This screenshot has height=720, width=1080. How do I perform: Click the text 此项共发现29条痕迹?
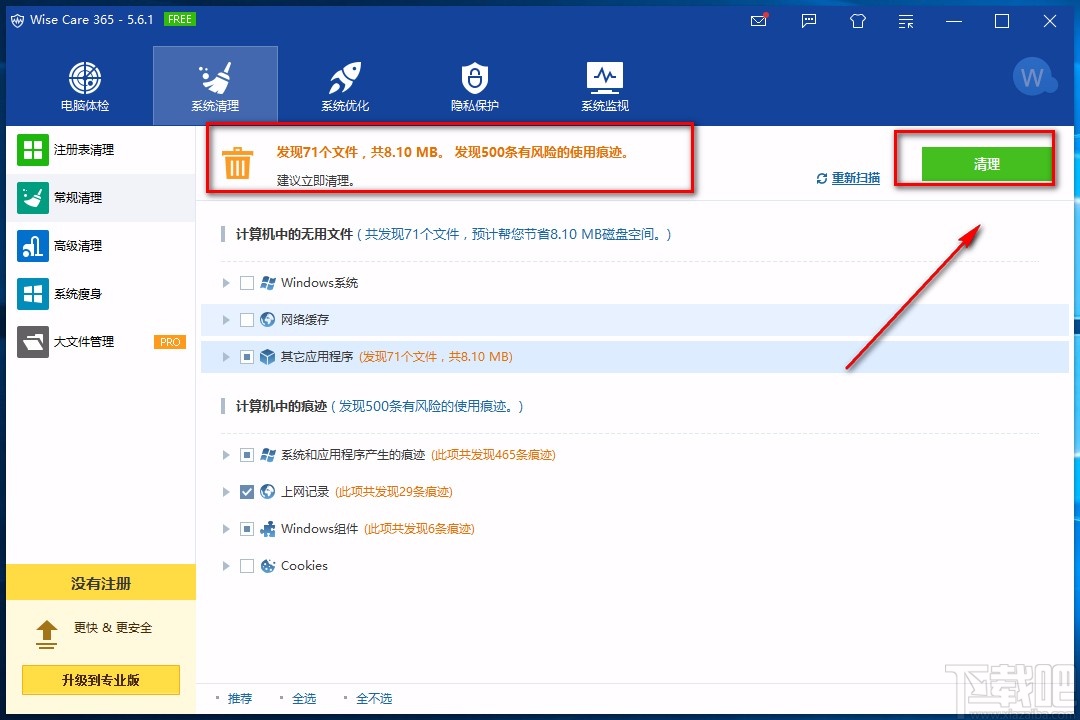394,492
